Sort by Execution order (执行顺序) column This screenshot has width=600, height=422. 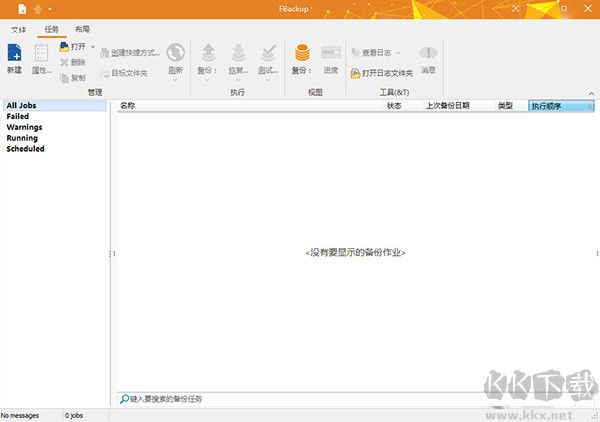point(561,106)
